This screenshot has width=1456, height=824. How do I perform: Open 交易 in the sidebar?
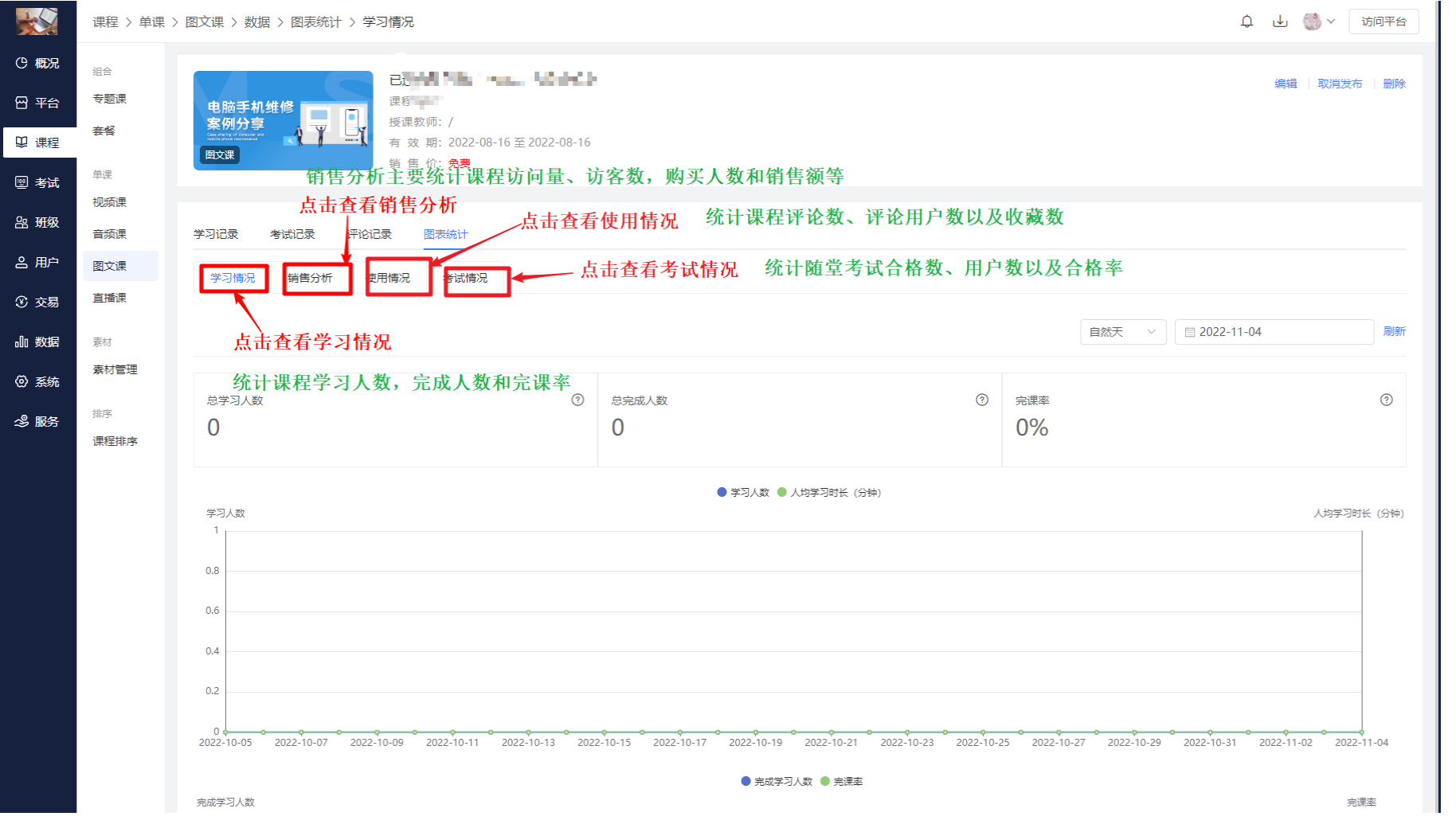(38, 302)
